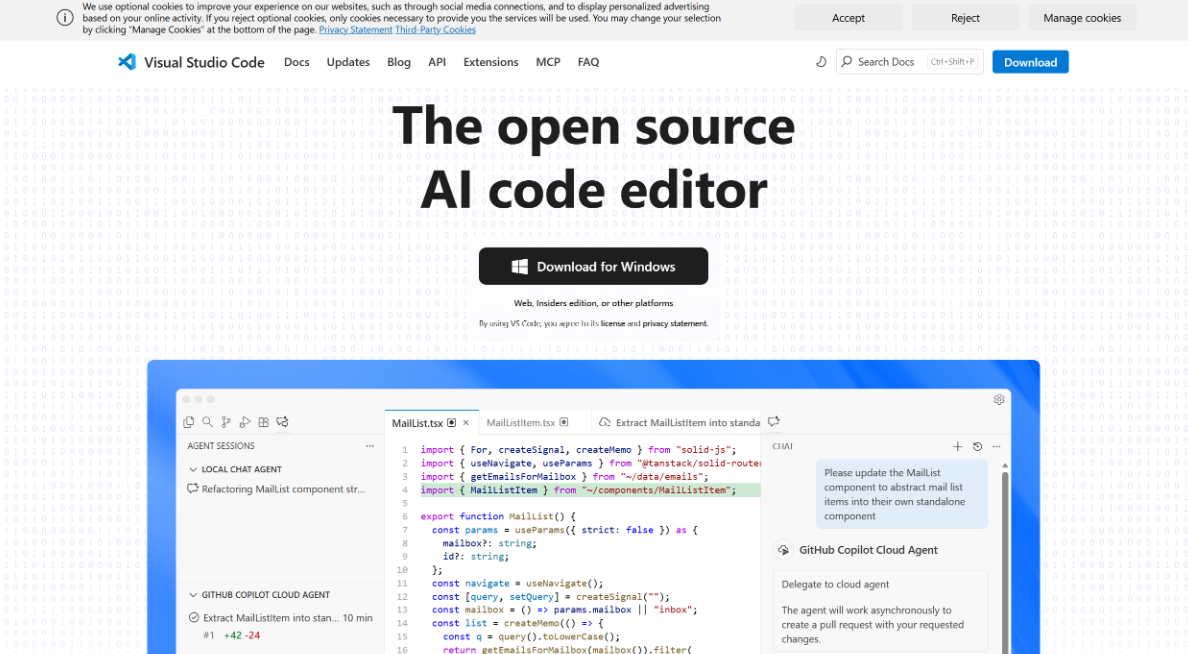Click the Search magnifier icon in editor sidebar

[207, 422]
